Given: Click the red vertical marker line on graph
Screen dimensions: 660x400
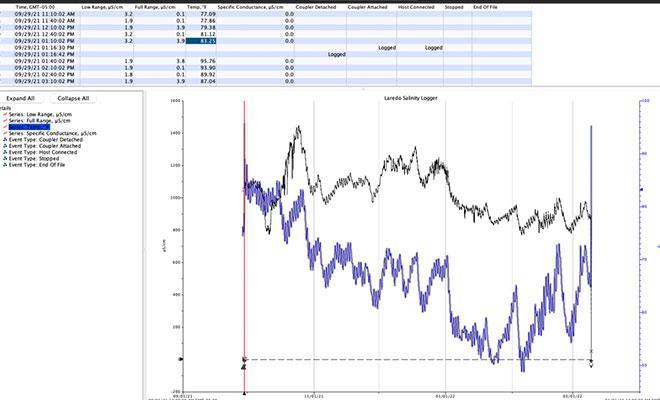Looking at the screenshot, I should click(244, 250).
